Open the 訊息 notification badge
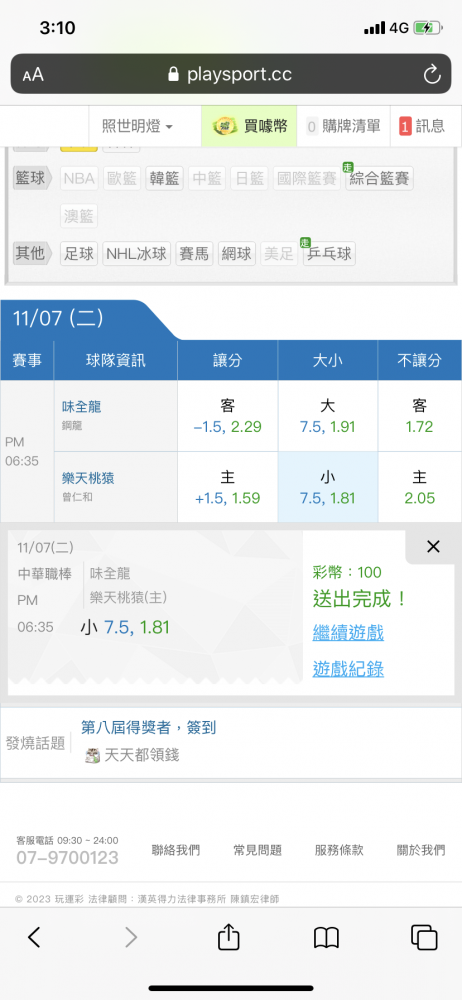Image resolution: width=462 pixels, height=1000 pixels. (x=422, y=126)
